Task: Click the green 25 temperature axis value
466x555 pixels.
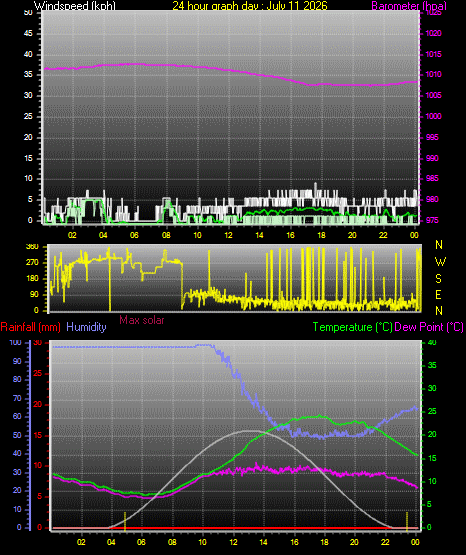Action: pos(432,412)
